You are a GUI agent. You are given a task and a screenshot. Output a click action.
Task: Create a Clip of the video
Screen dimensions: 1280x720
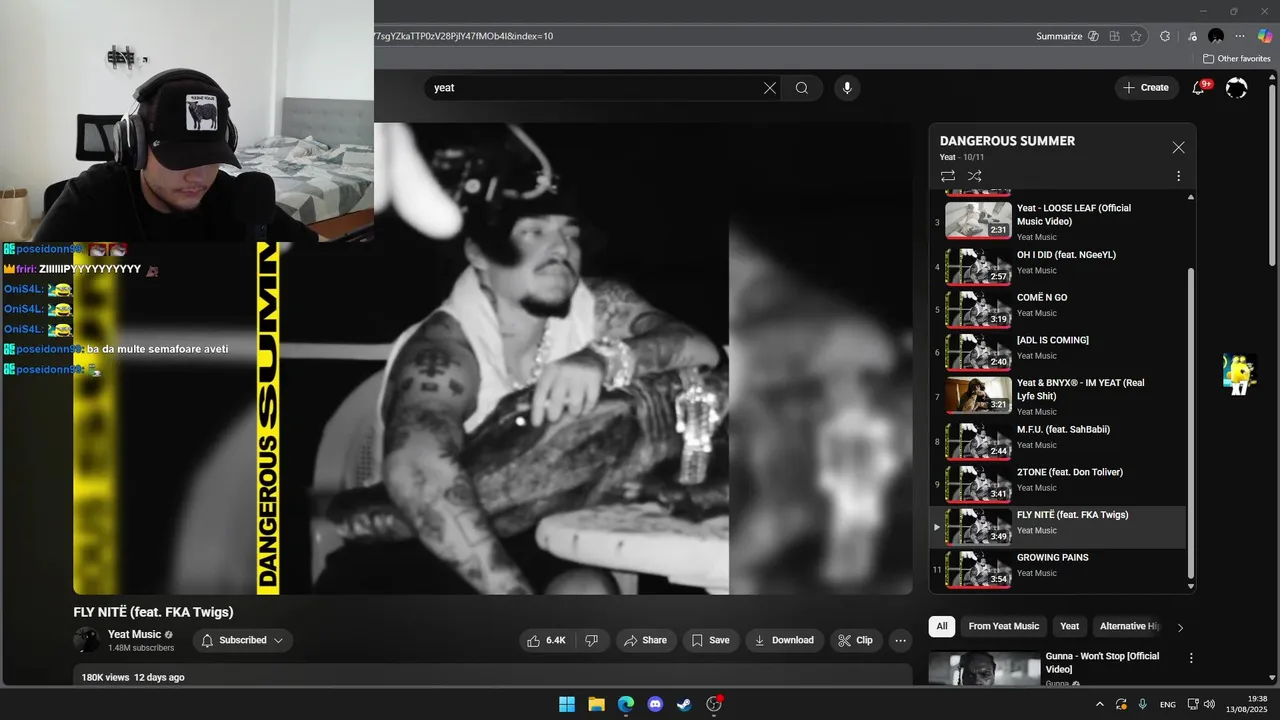click(856, 640)
